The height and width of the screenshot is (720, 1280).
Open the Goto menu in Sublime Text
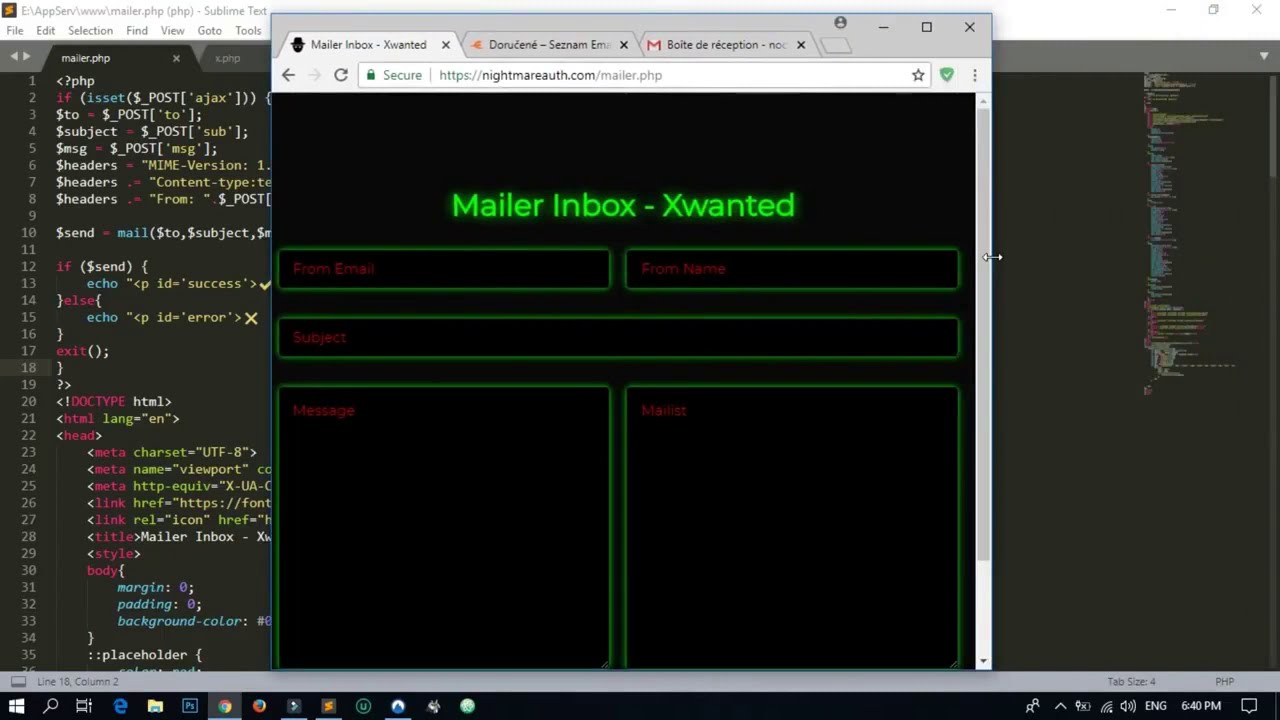(x=210, y=31)
